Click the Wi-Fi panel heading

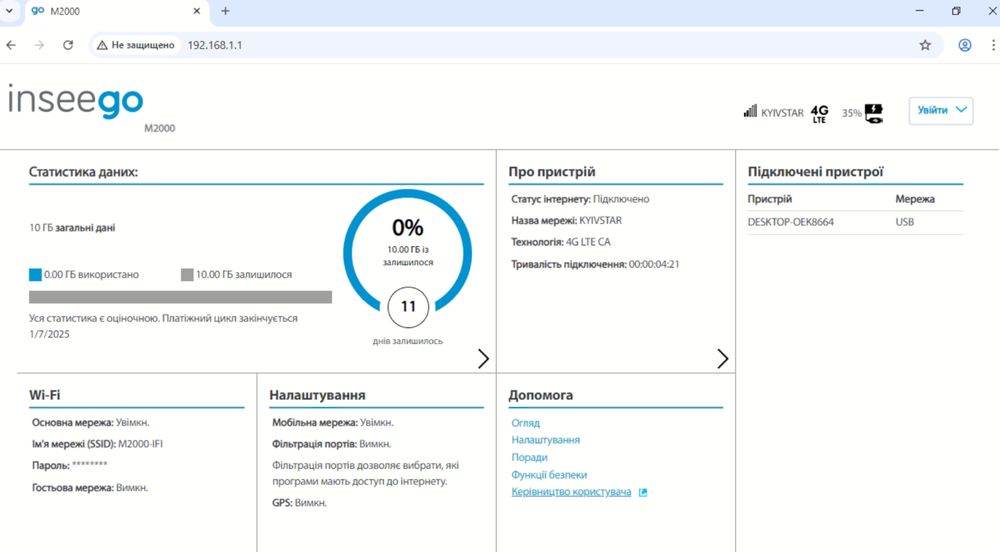[x=45, y=395]
